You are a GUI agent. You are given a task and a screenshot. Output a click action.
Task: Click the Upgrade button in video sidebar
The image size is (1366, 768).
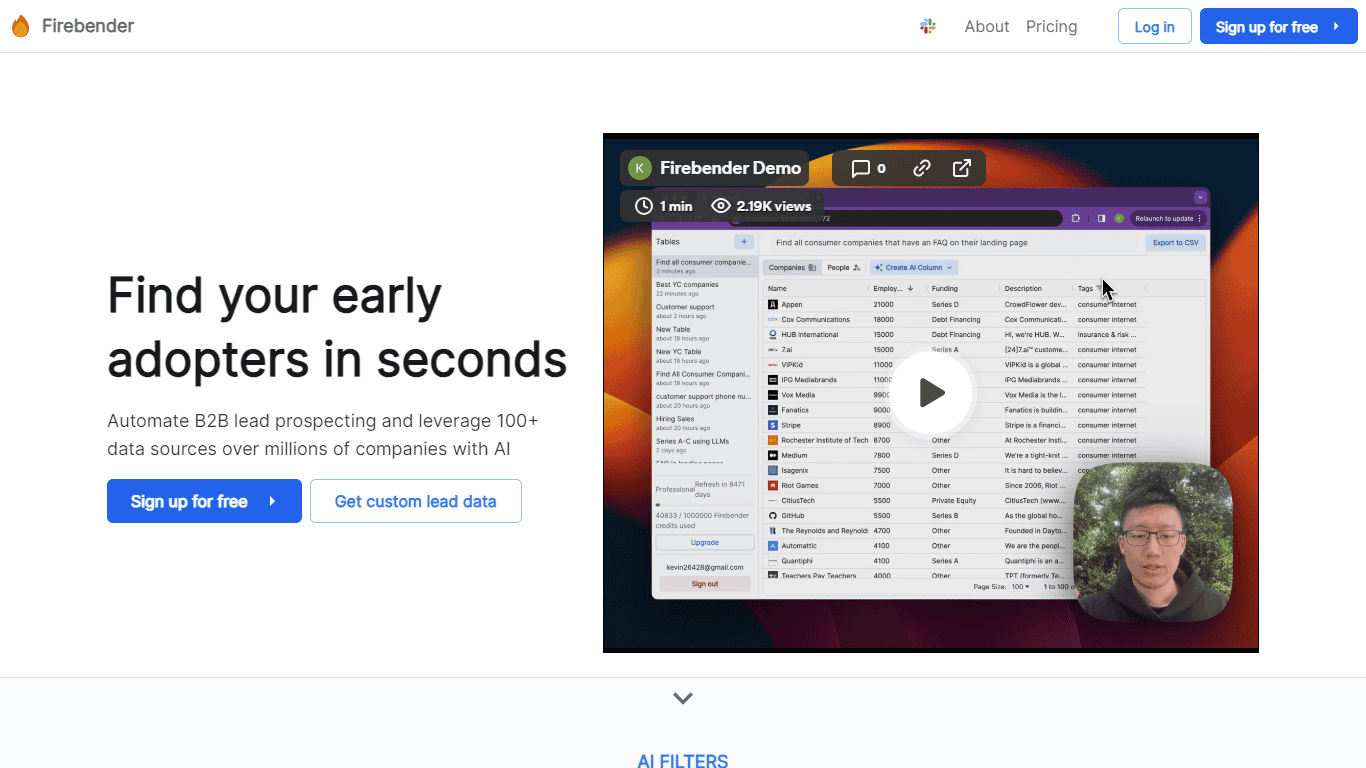[705, 542]
